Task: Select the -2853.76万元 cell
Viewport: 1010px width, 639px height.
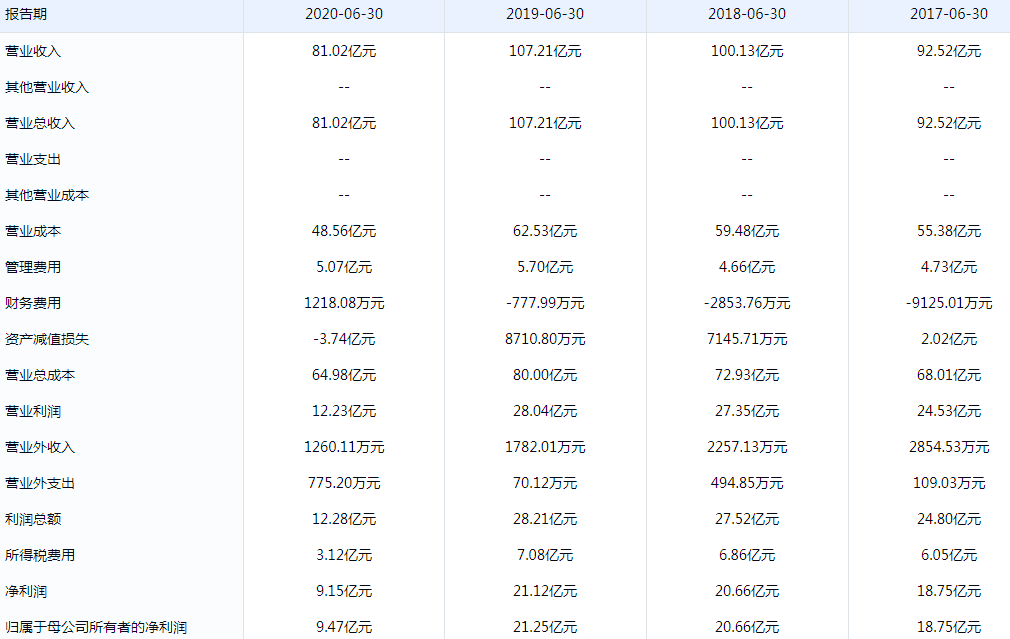Action: tap(747, 303)
